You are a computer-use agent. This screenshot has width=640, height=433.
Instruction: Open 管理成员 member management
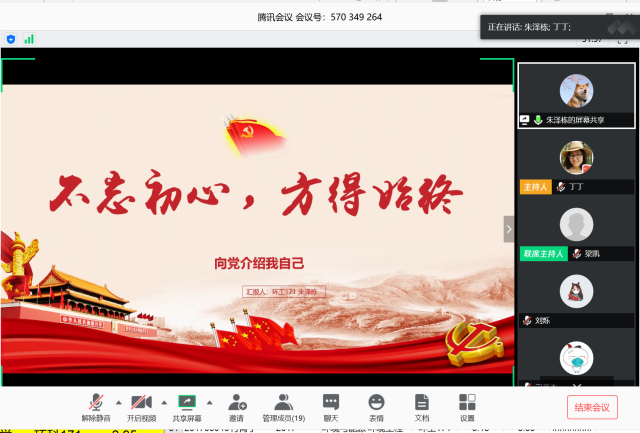click(x=283, y=406)
